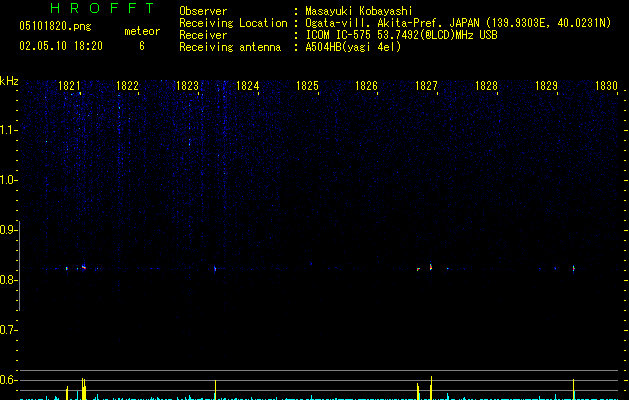
Task: Click the 1822 time marker
Action: pos(127,86)
